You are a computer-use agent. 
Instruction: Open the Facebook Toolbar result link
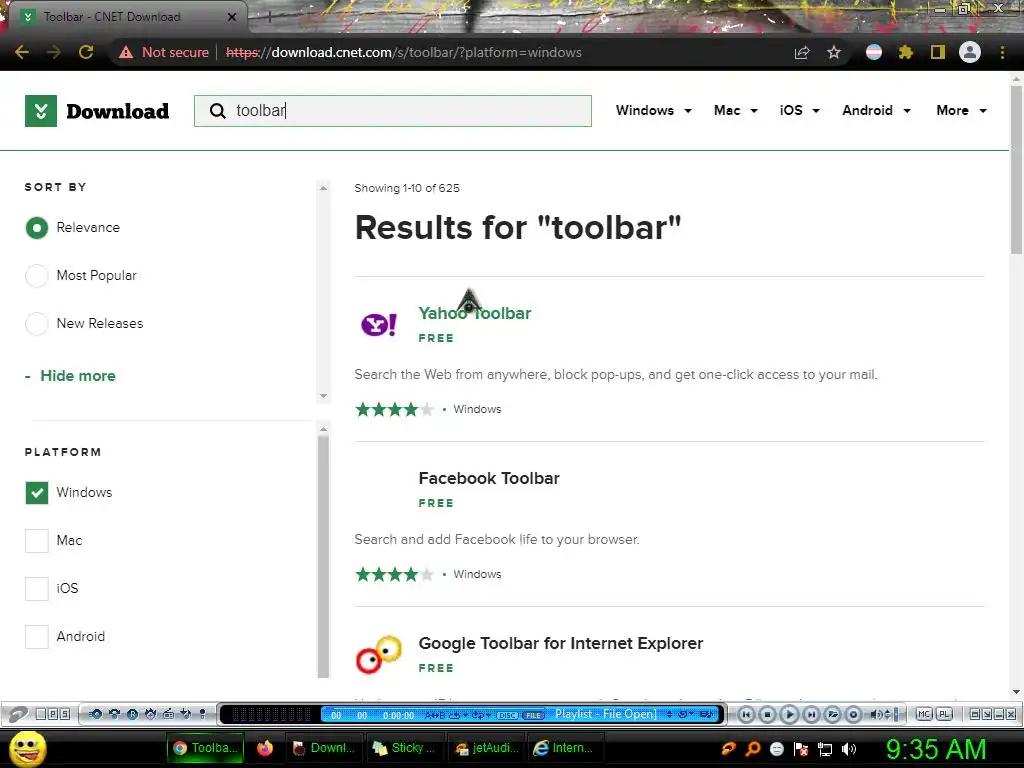[x=489, y=478]
